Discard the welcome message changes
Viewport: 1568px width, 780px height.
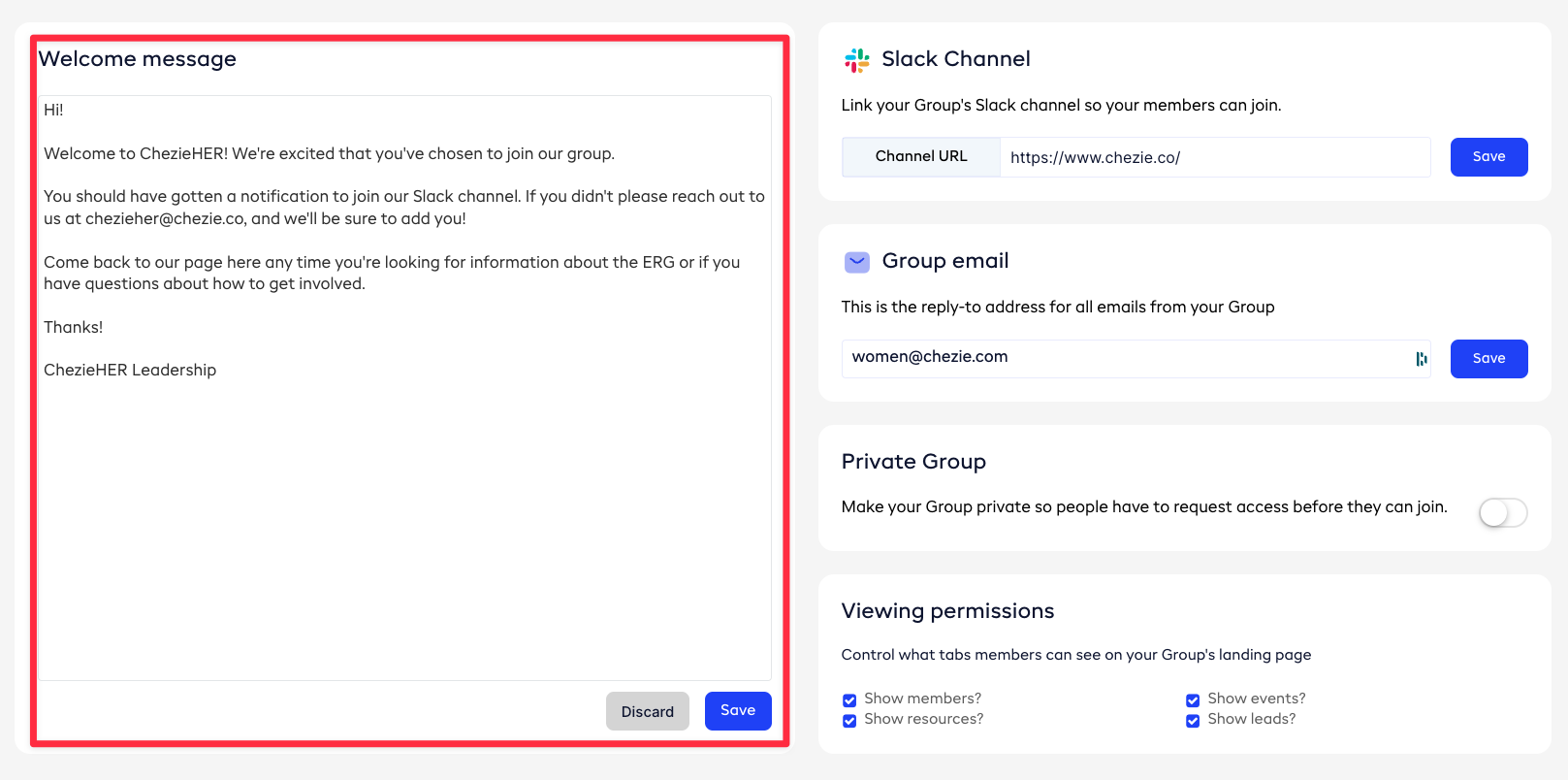(647, 711)
